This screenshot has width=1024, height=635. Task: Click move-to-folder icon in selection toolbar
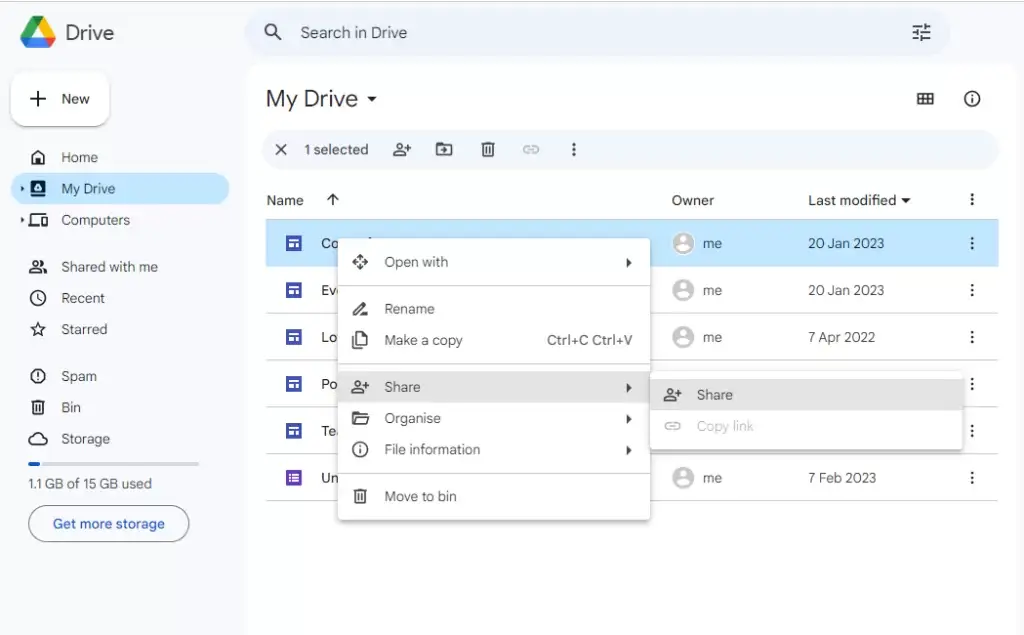[x=444, y=150]
